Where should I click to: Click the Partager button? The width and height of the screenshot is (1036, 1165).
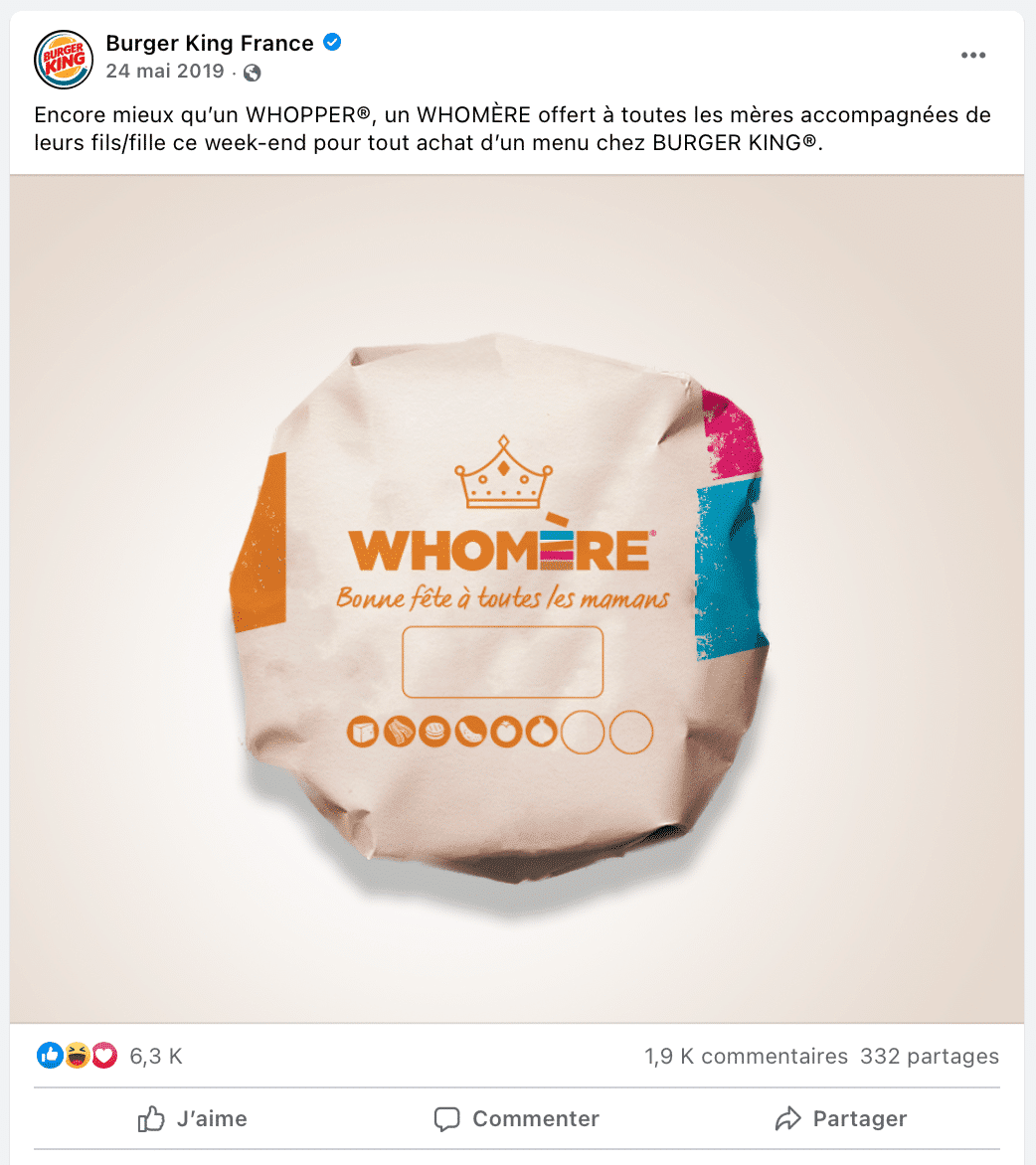tap(841, 1118)
